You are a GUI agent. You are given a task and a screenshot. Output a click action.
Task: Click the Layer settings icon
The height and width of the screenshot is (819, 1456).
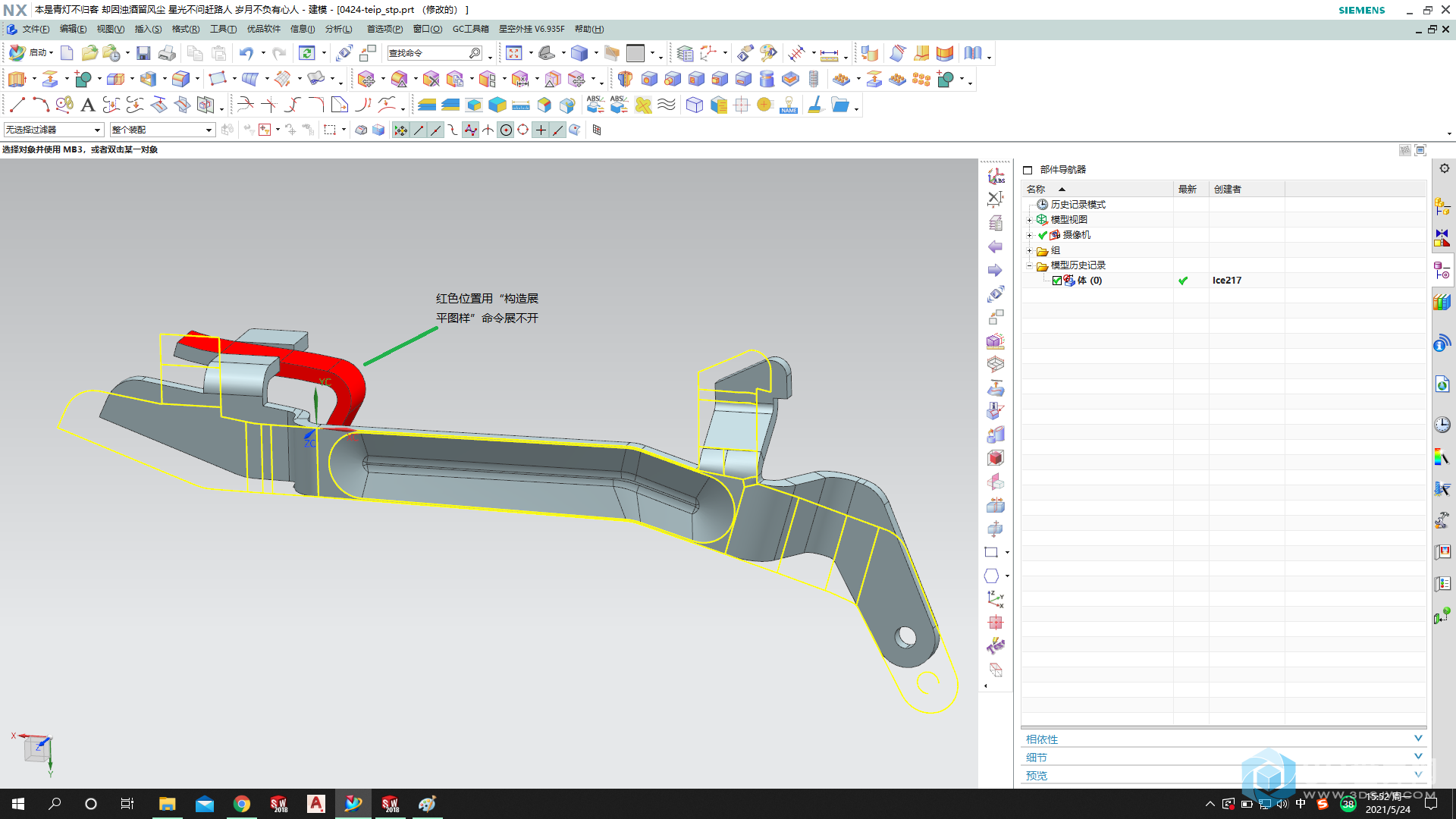[685, 53]
